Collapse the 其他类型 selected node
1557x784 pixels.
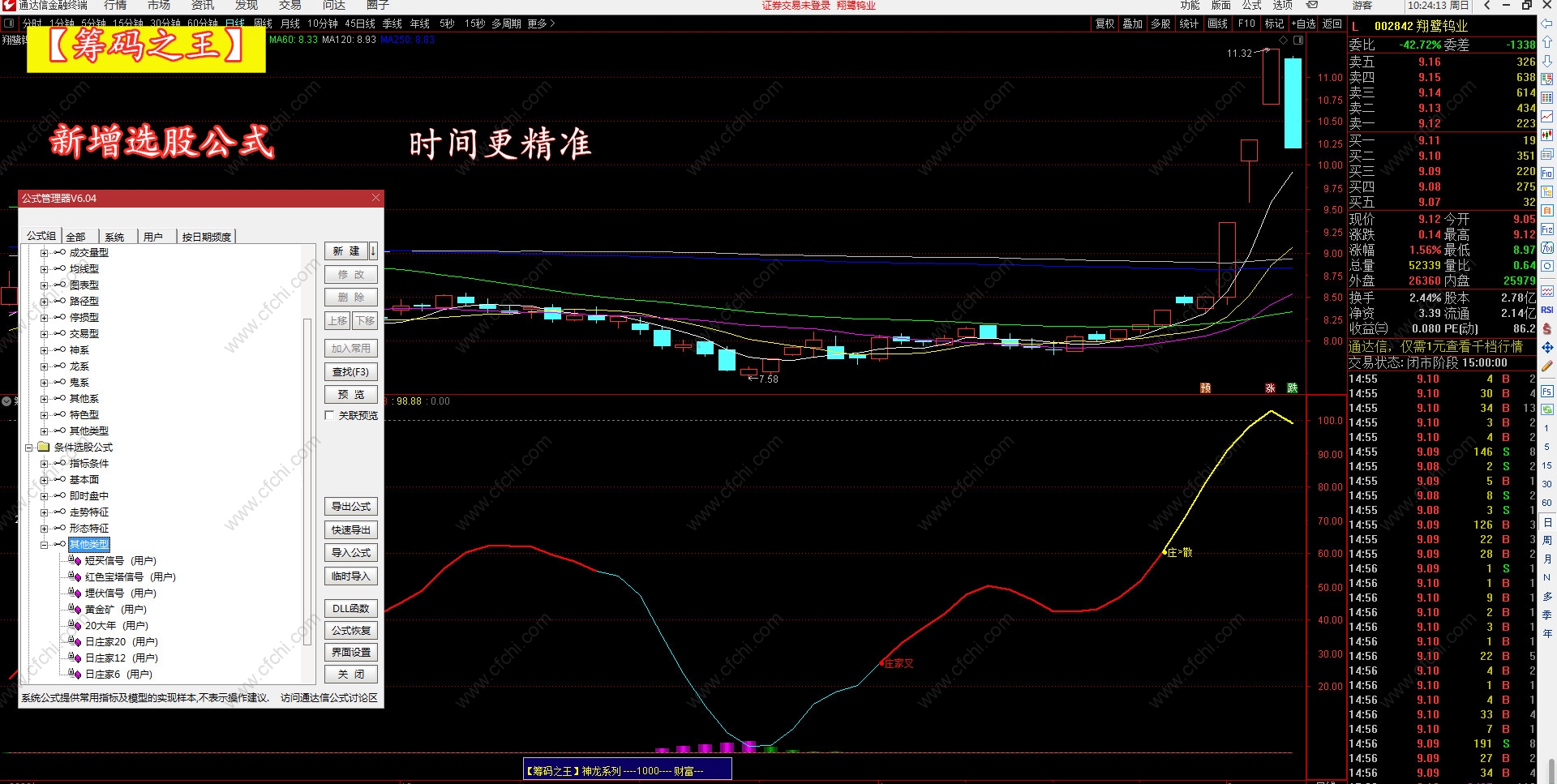coord(45,545)
